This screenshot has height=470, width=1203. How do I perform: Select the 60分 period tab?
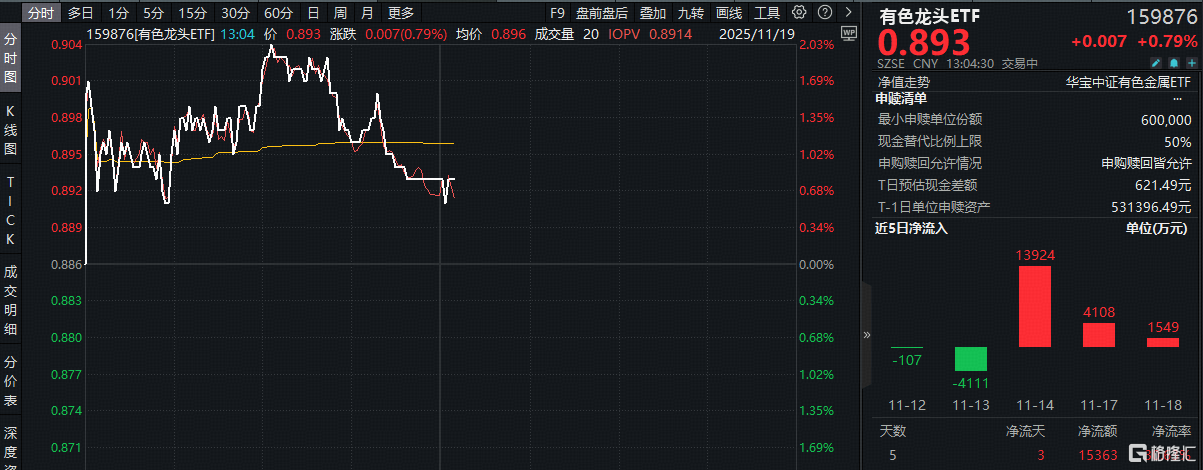tap(277, 13)
